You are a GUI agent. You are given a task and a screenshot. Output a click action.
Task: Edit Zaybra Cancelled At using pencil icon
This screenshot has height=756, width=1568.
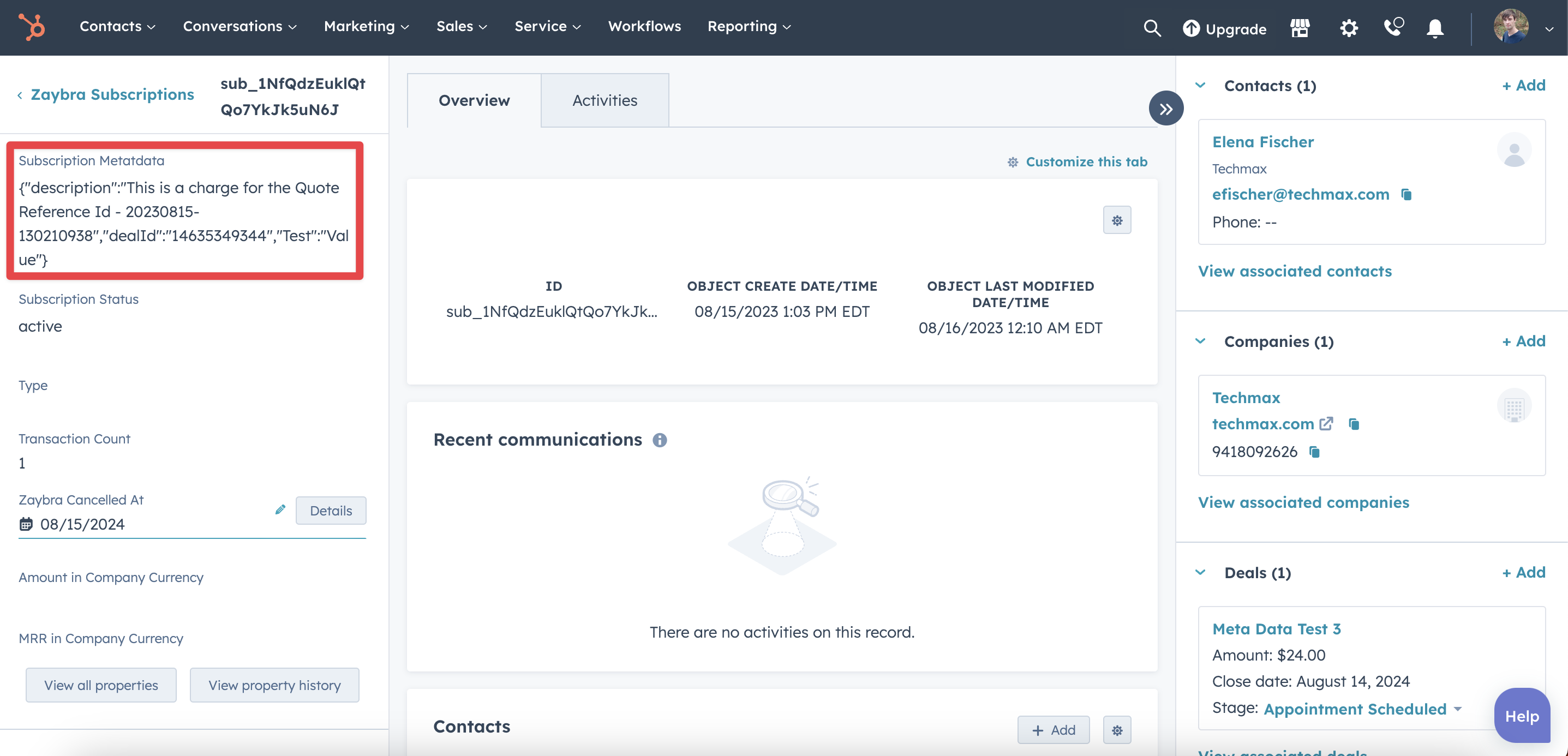[x=280, y=509]
